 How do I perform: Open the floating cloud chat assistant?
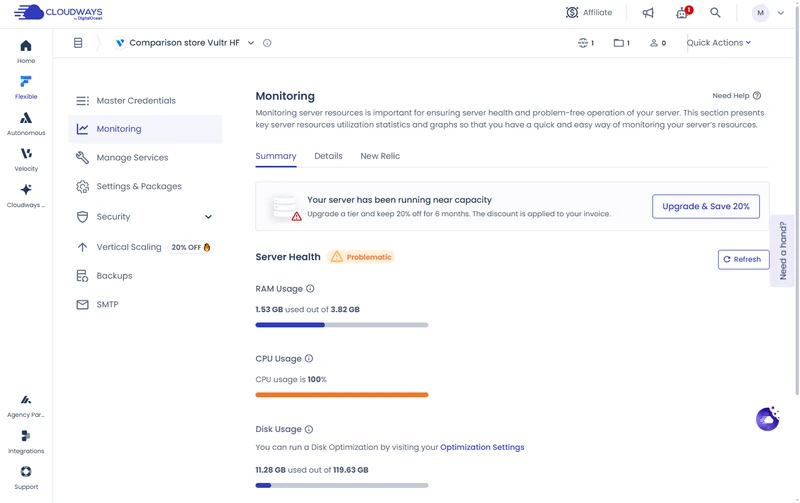(x=768, y=419)
